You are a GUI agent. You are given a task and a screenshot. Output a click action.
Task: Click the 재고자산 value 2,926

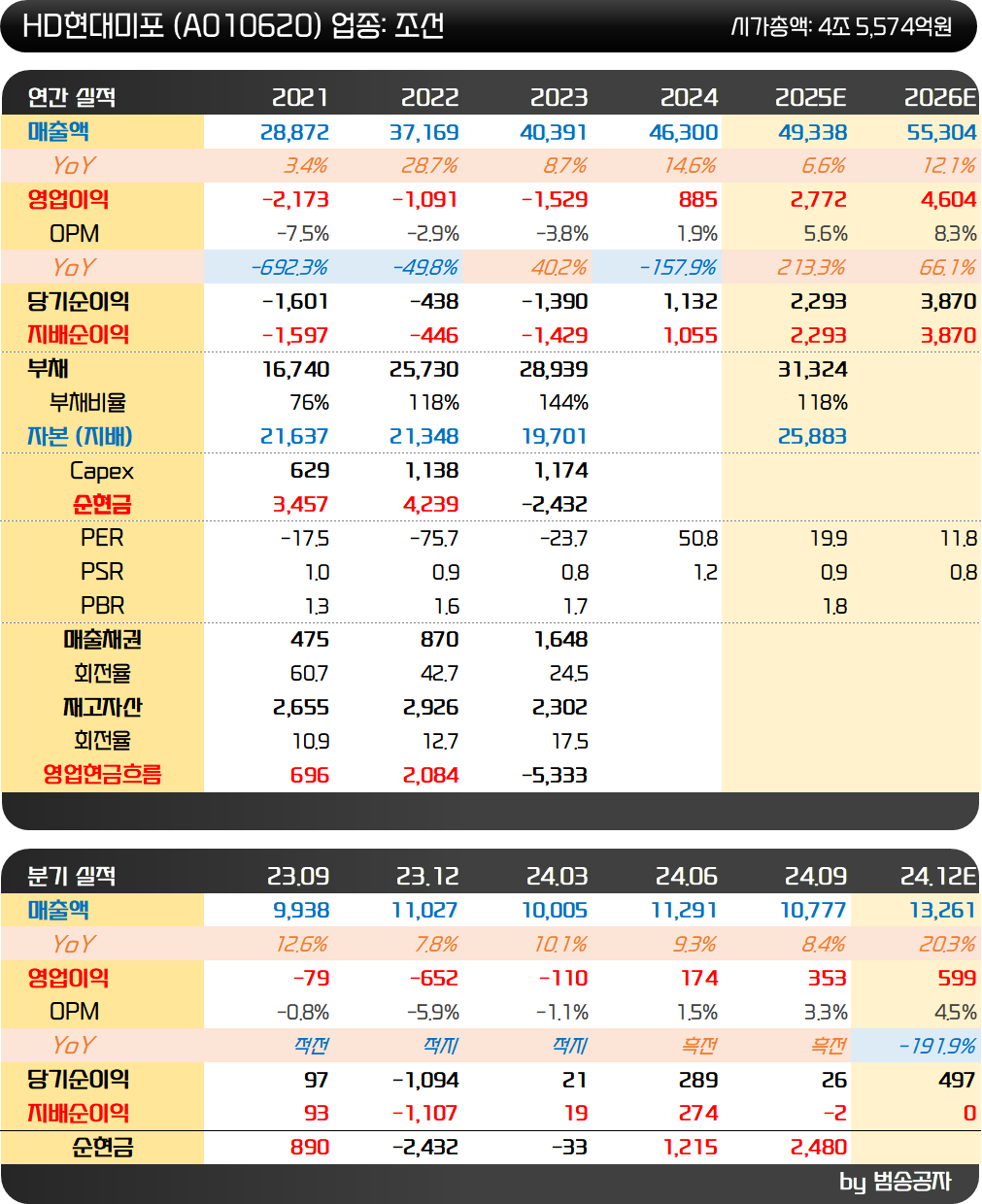click(430, 708)
